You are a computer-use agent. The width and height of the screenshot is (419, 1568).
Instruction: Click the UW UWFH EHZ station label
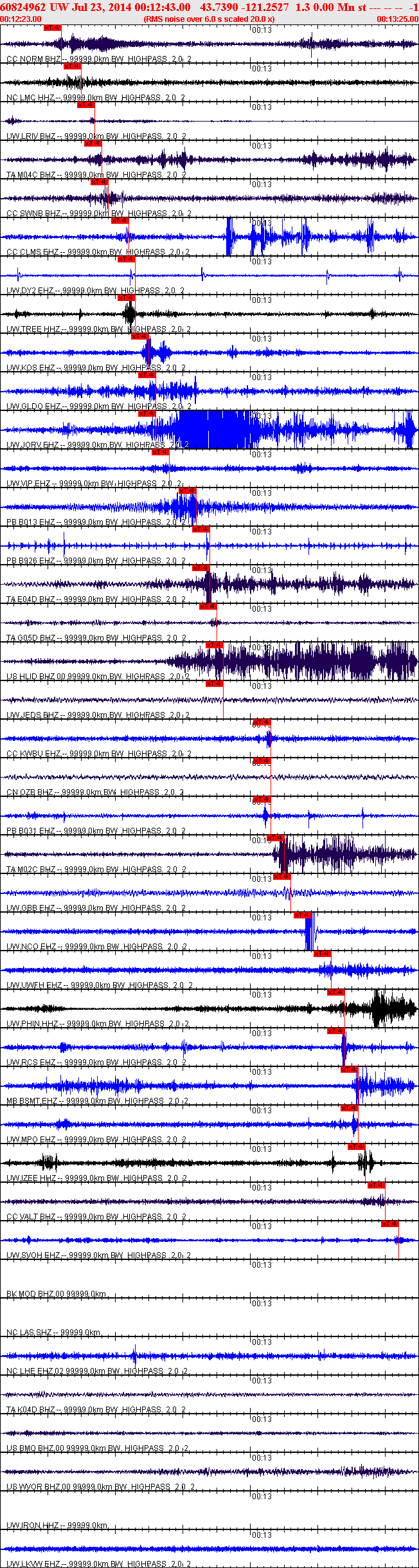[x=100, y=985]
